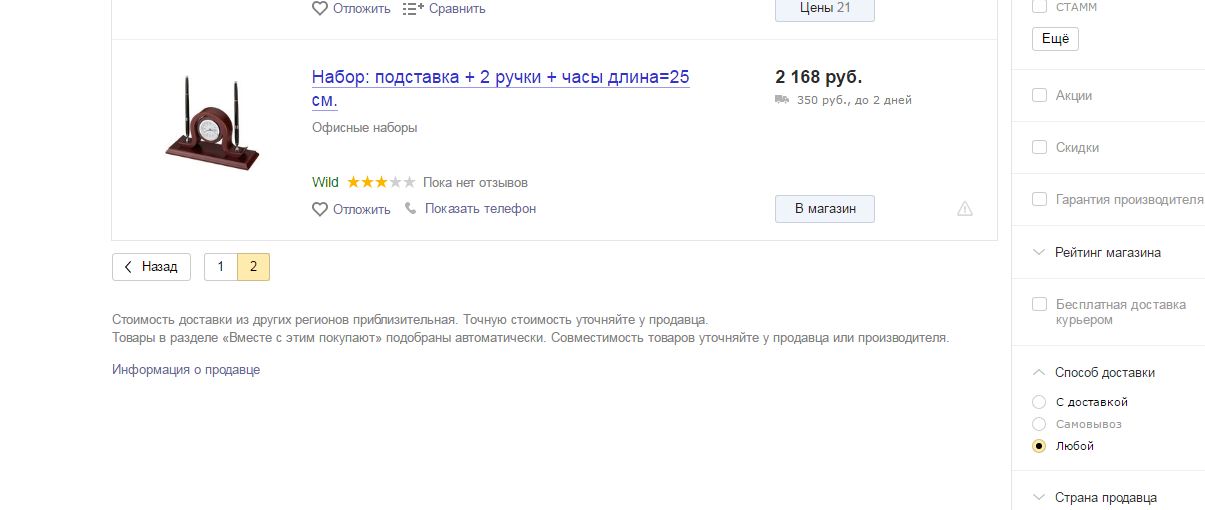Click the back arrow in the Назад button
The height and width of the screenshot is (510, 1205).
click(129, 267)
